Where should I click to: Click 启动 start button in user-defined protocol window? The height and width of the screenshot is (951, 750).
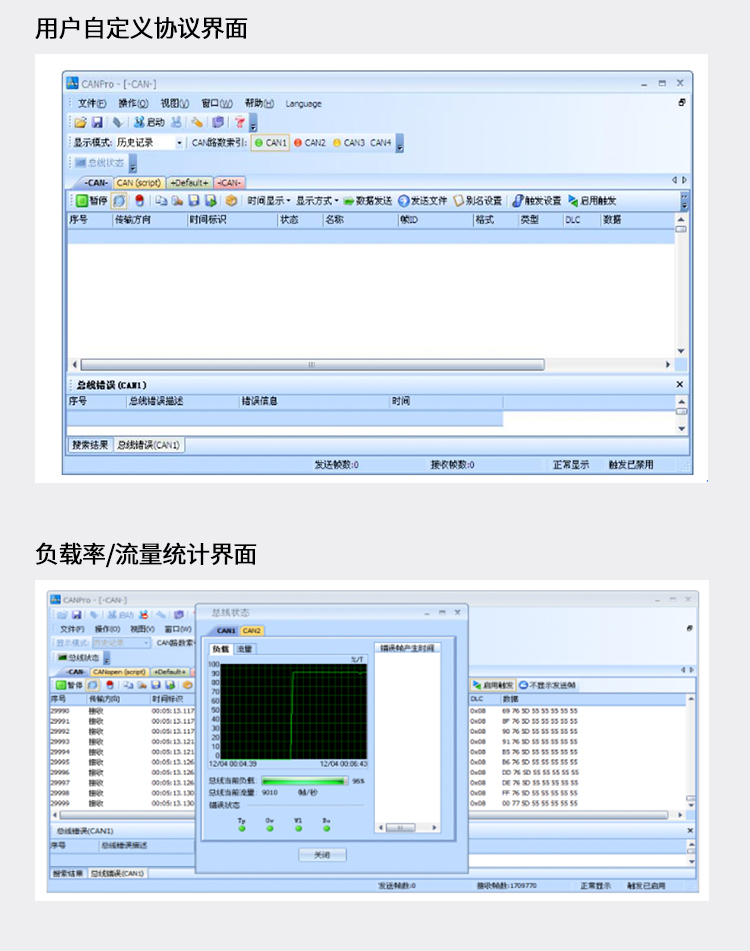[x=149, y=123]
